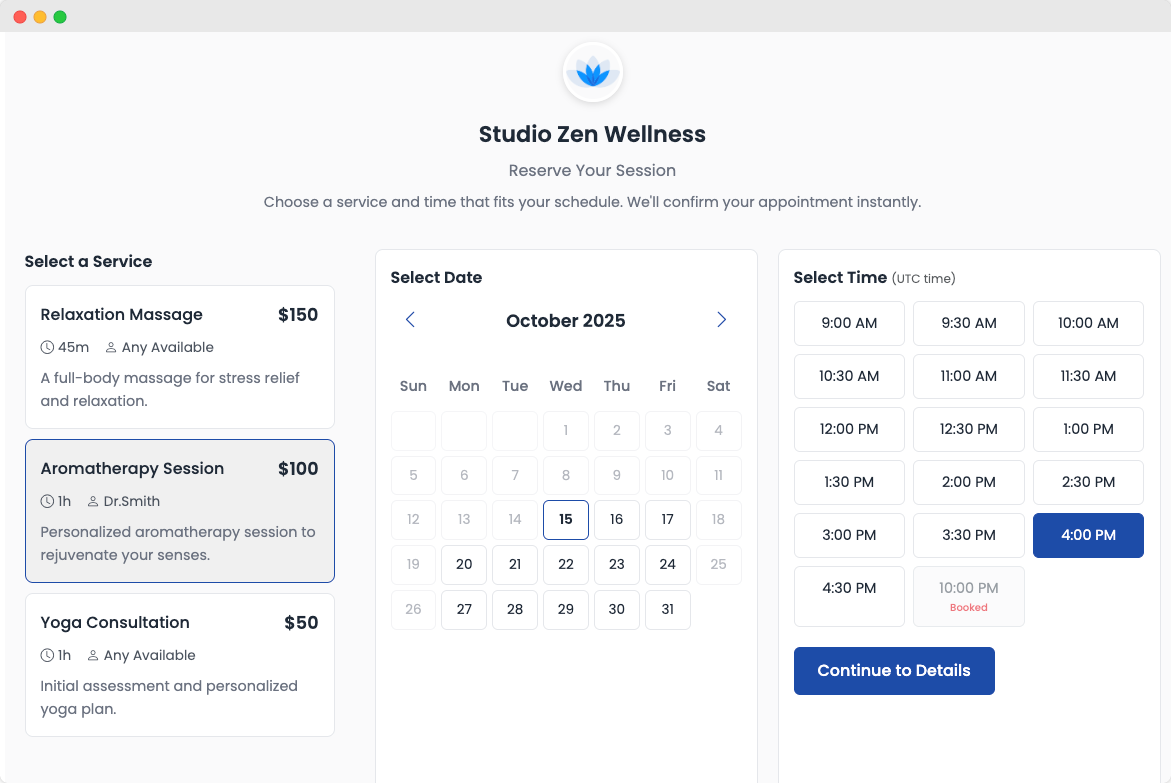Pick October 15 on the calendar

click(x=566, y=520)
